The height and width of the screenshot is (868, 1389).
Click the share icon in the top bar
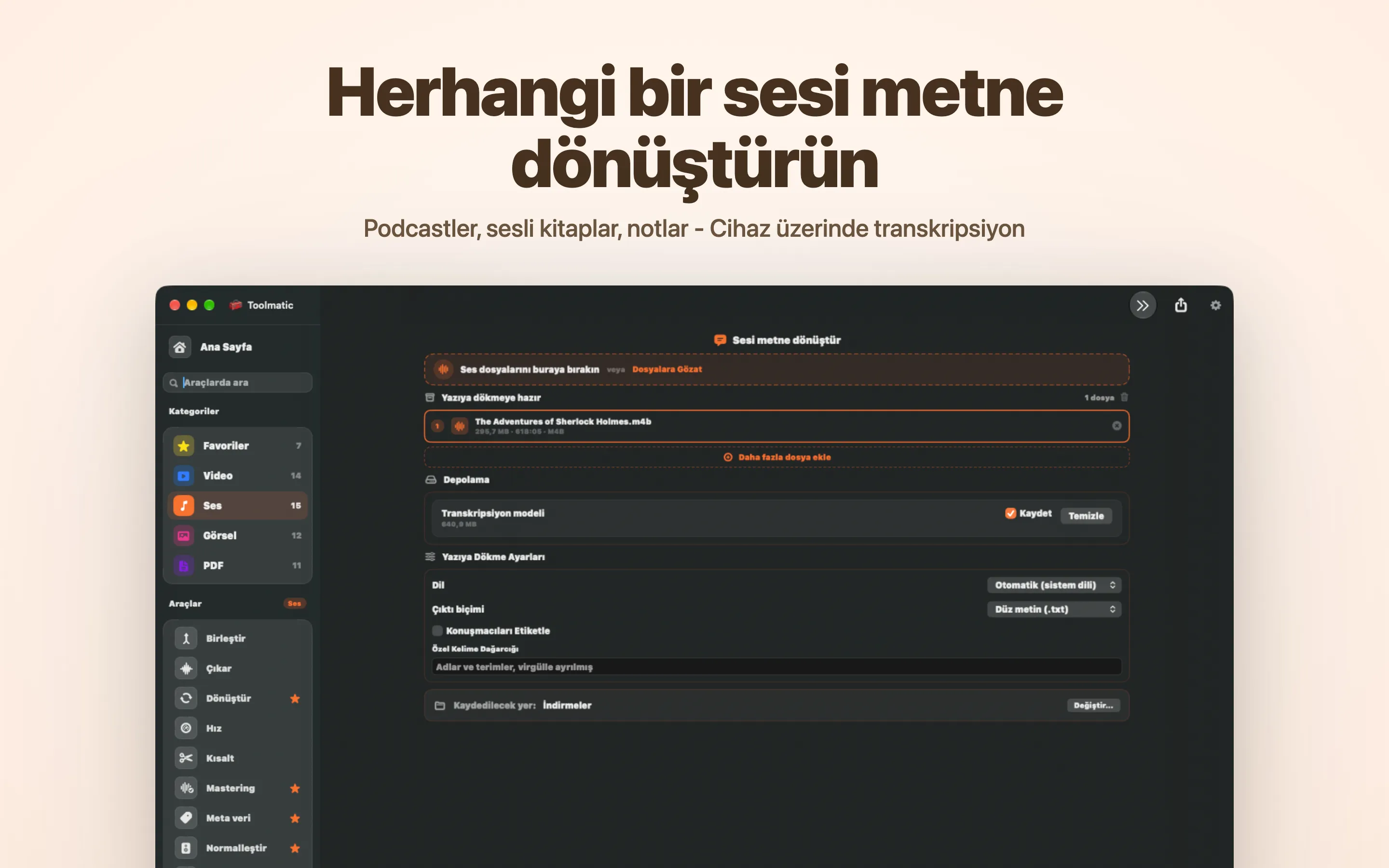tap(1181, 305)
